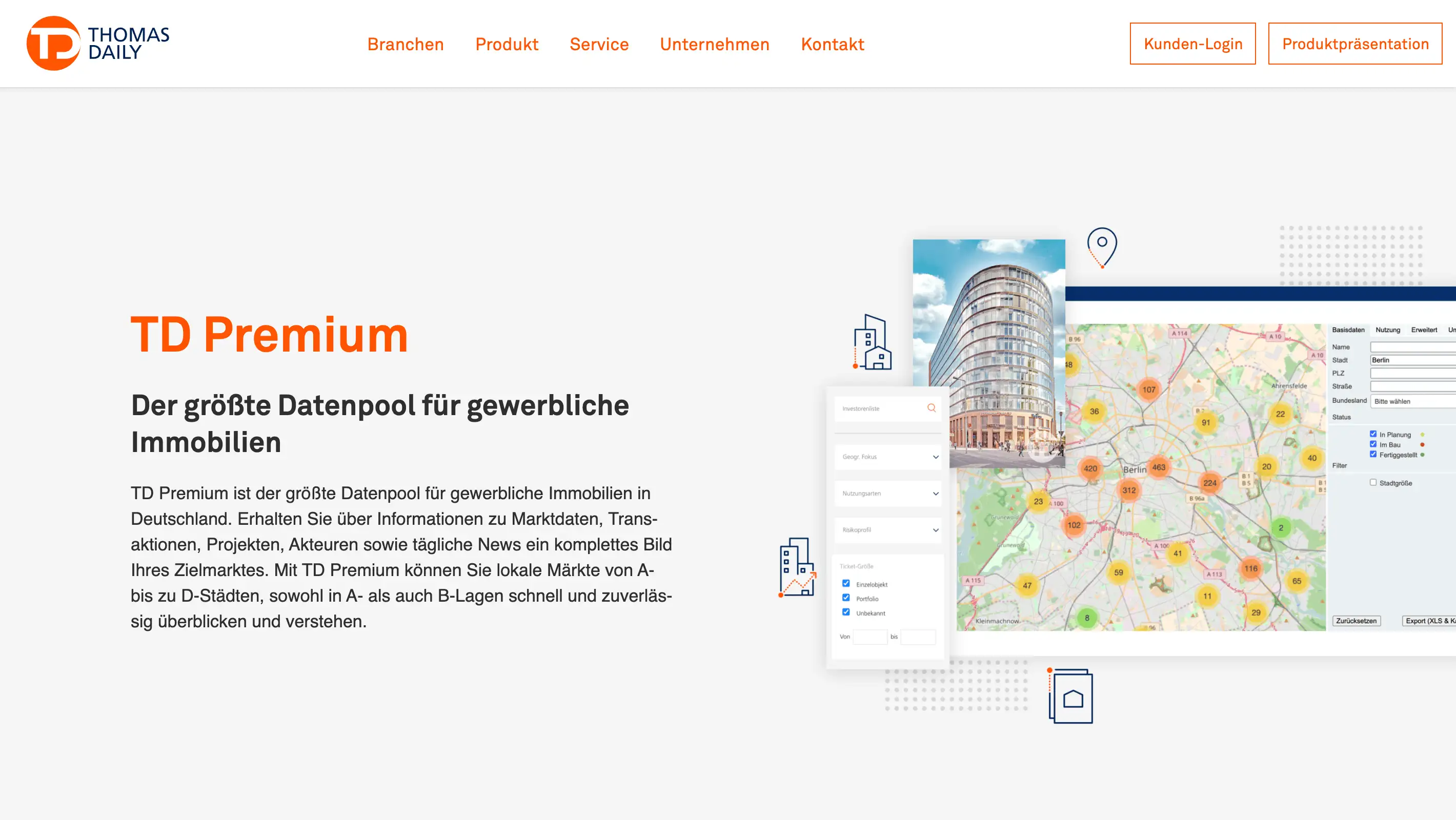Uncheck the Unbekannt checkbox

[x=846, y=611]
